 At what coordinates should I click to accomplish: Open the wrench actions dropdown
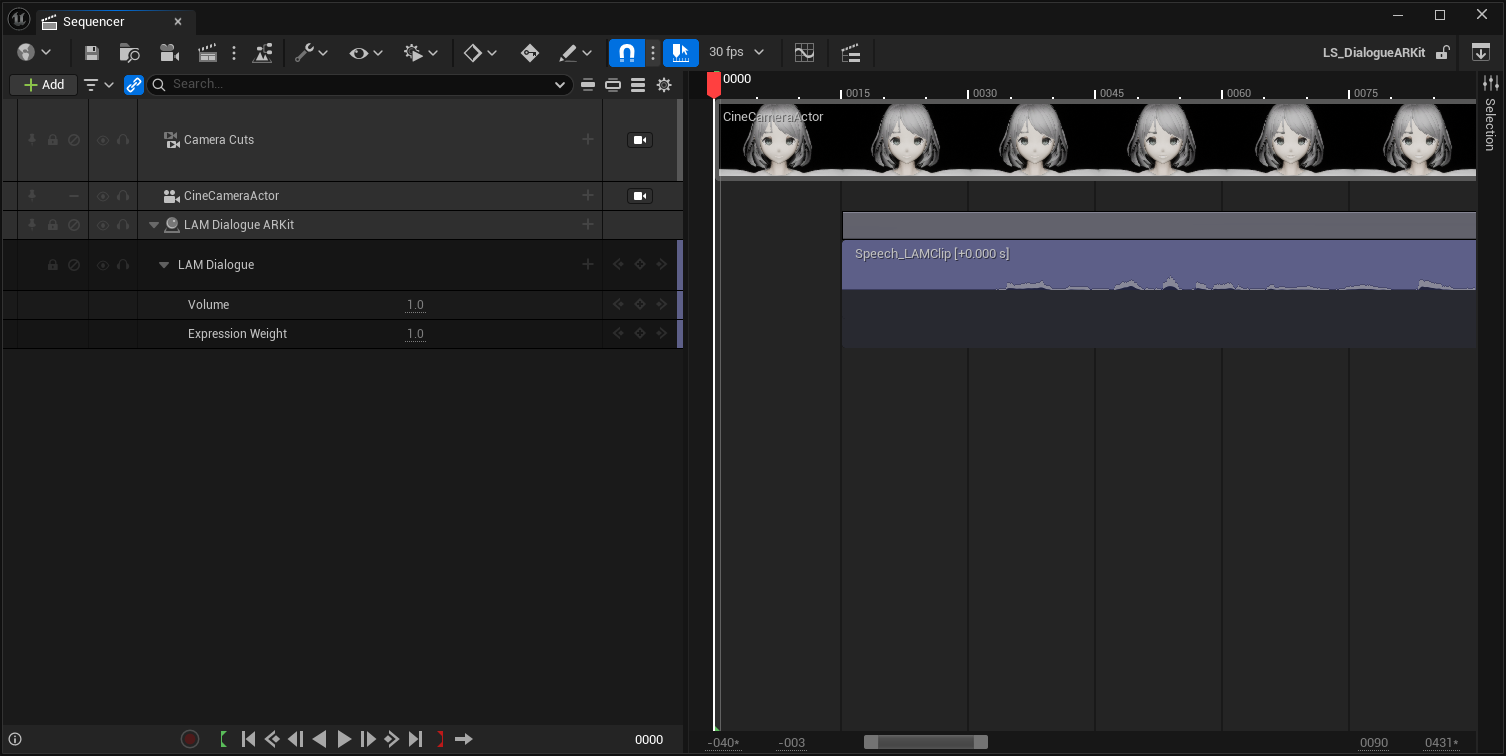point(312,53)
